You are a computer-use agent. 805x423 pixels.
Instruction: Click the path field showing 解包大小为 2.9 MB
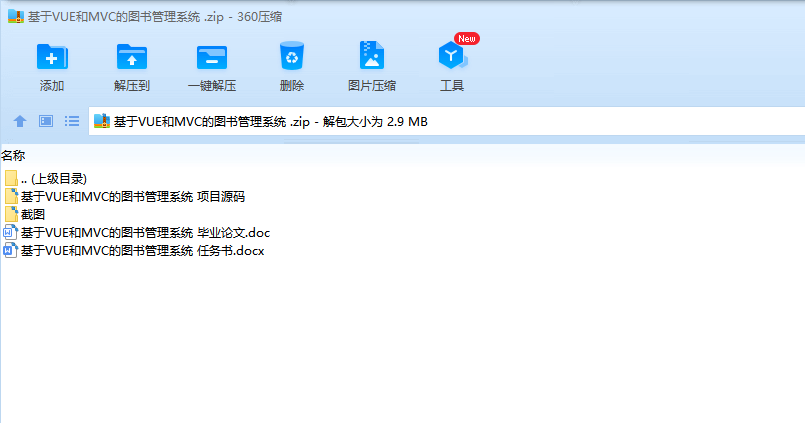pyautogui.click(x=447, y=121)
